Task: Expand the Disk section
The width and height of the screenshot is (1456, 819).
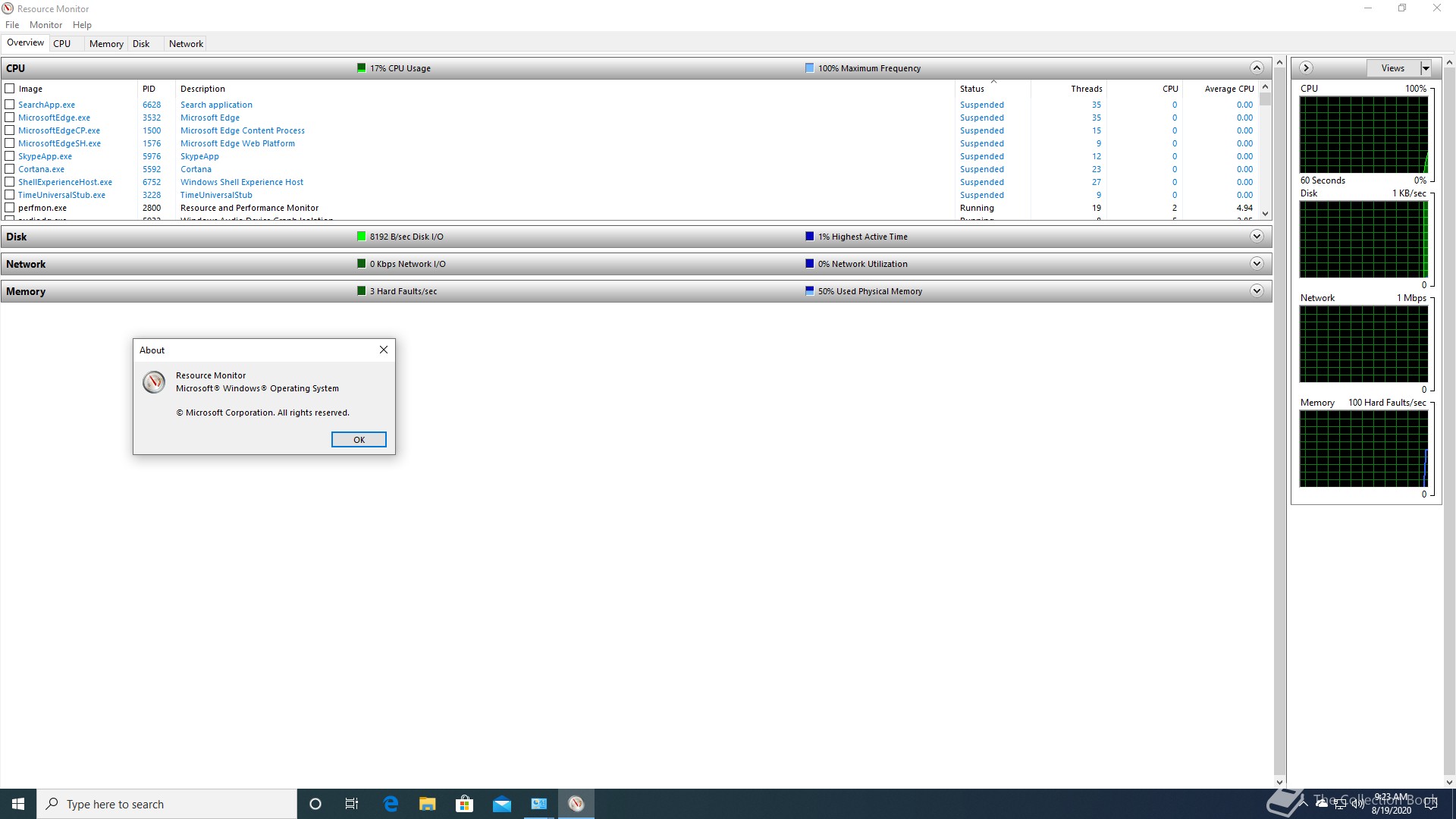Action: pyautogui.click(x=1257, y=237)
